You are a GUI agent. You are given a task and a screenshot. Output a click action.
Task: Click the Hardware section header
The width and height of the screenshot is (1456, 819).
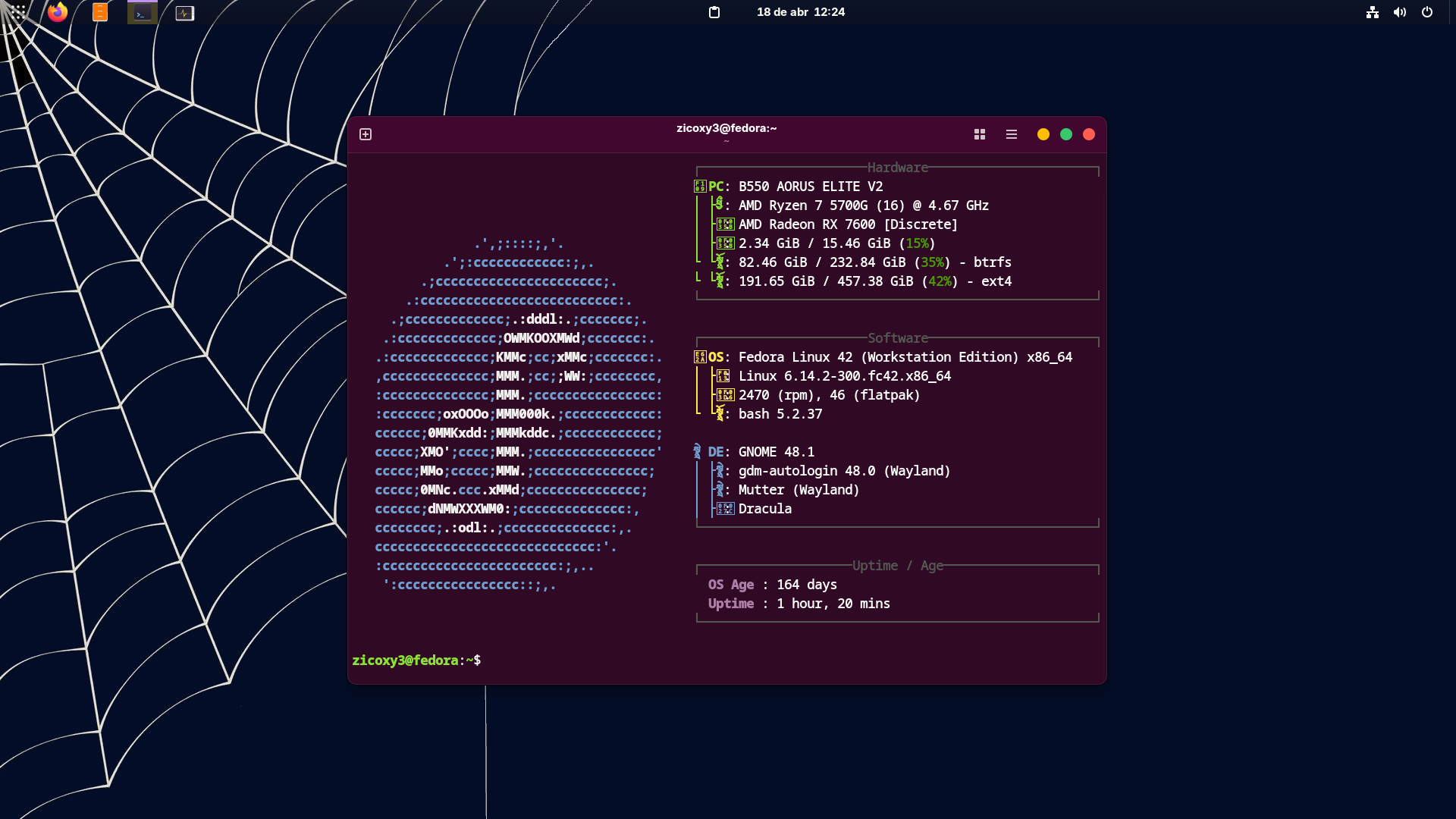(898, 168)
